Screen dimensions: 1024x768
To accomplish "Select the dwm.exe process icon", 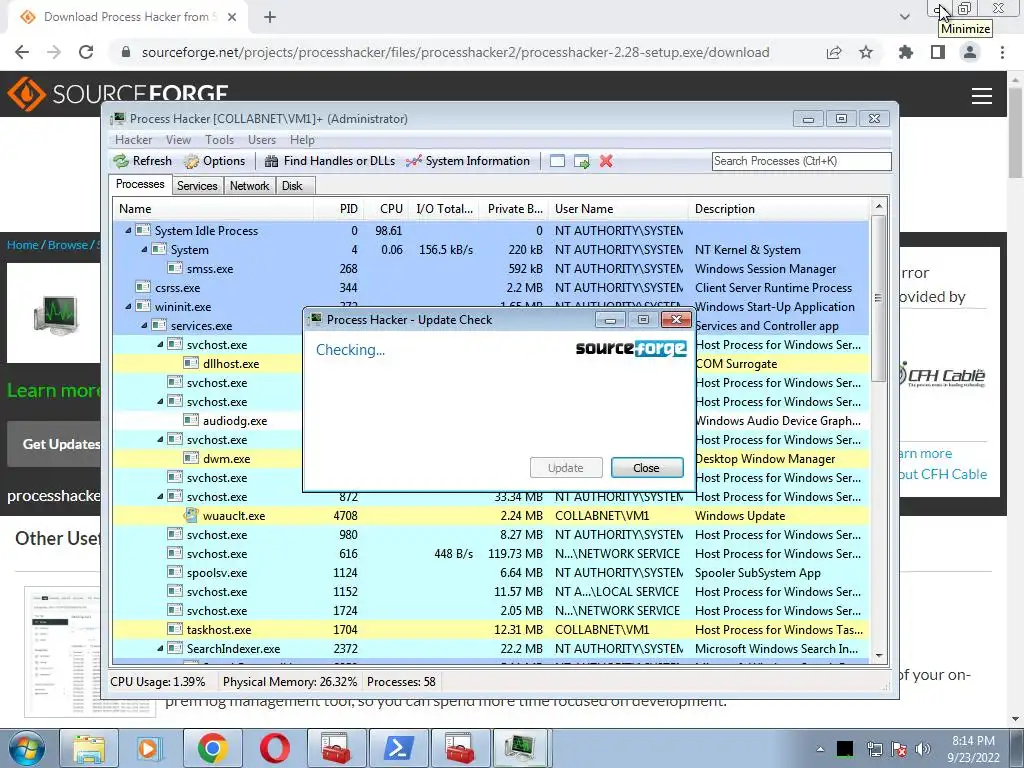I will point(191,458).
